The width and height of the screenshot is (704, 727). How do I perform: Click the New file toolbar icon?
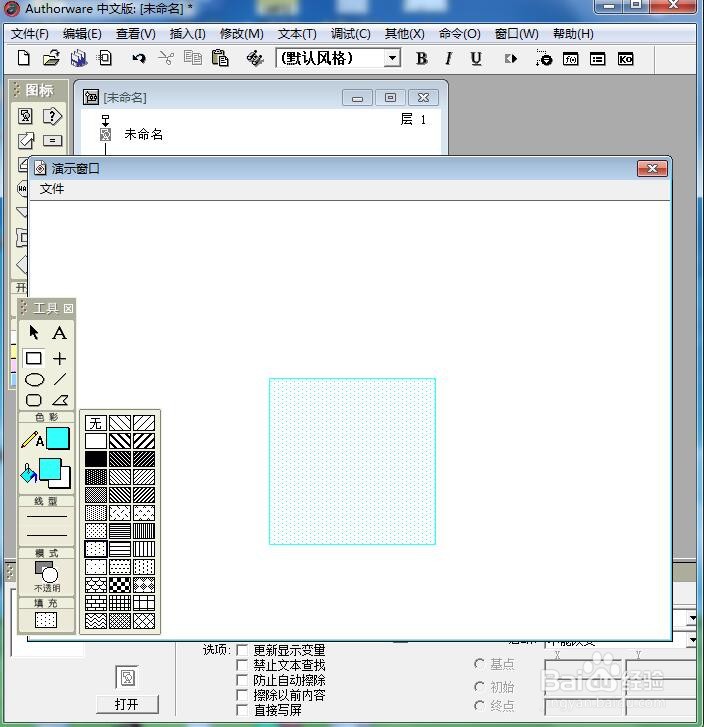coord(24,58)
